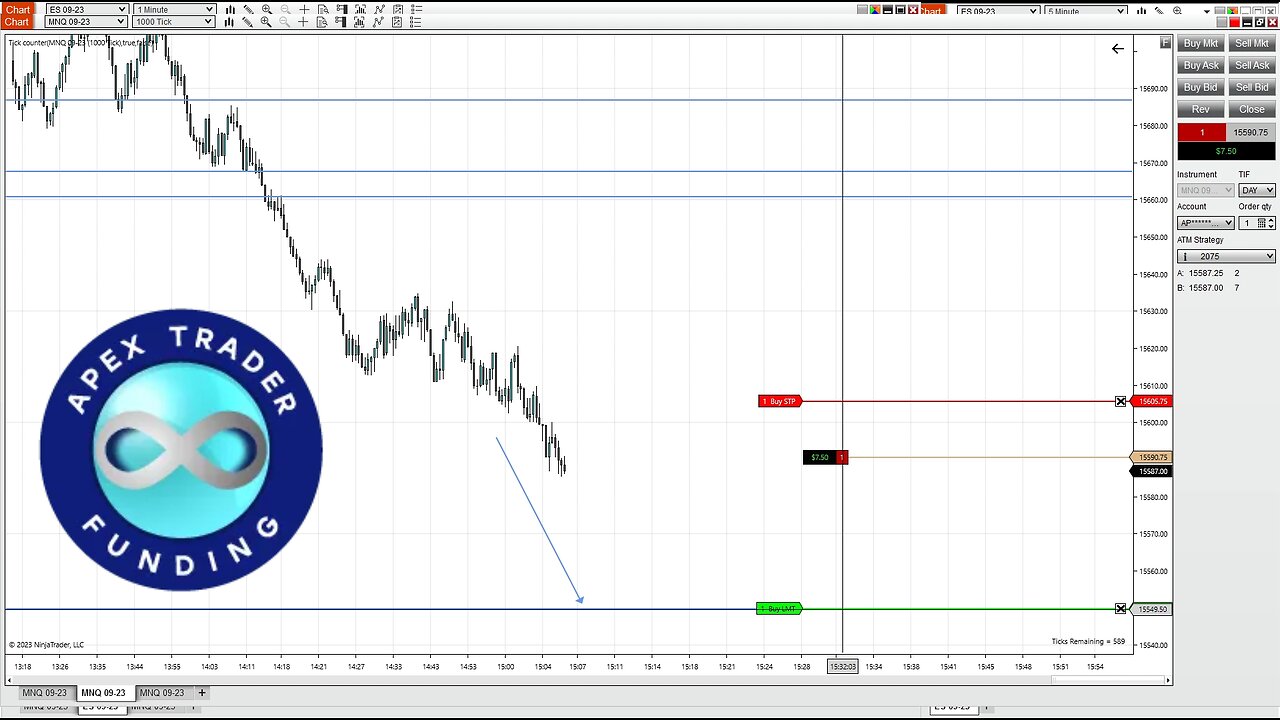1280x720 pixels.
Task: Click the green Buy LMT order label
Action: coord(779,609)
